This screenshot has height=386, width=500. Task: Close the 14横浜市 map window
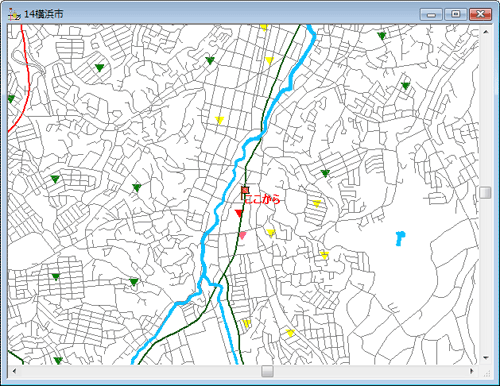480,15
